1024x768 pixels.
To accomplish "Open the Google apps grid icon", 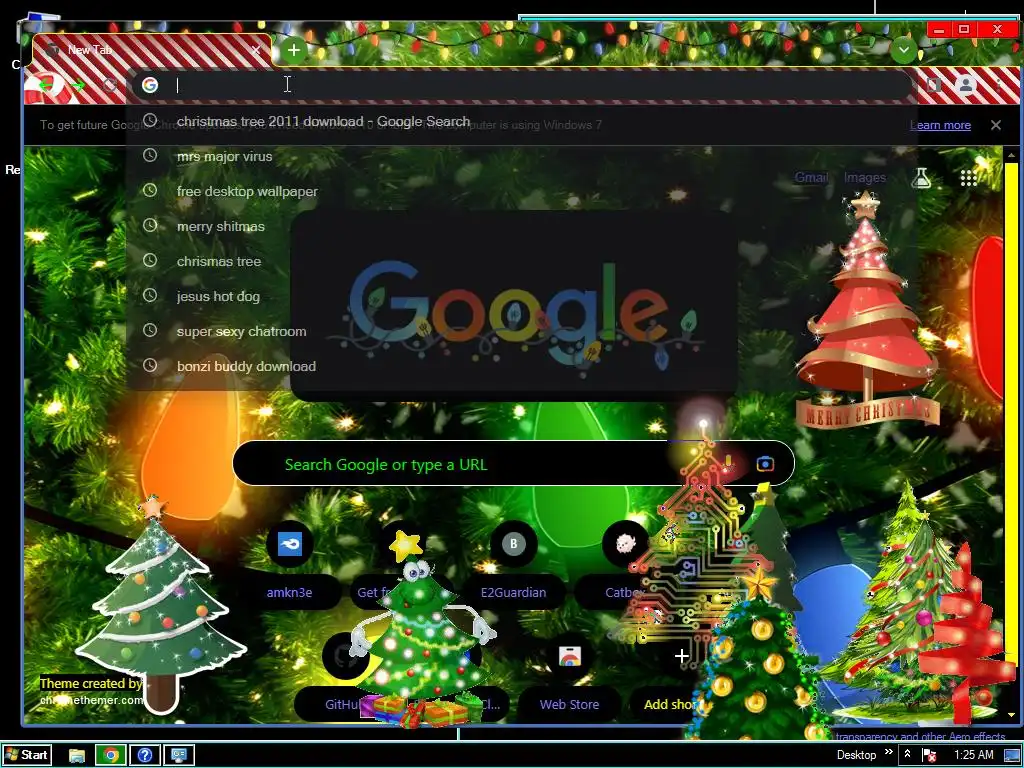I will pos(968,178).
